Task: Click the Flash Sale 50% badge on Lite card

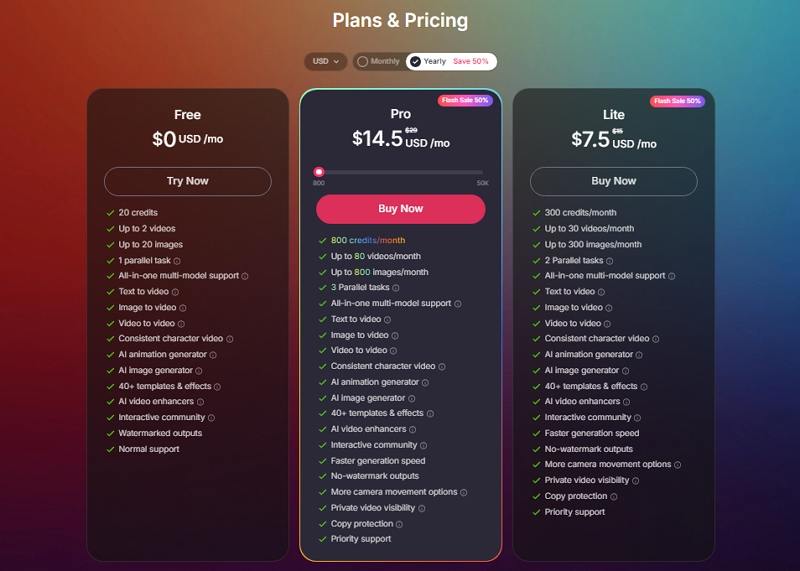Action: click(x=677, y=101)
